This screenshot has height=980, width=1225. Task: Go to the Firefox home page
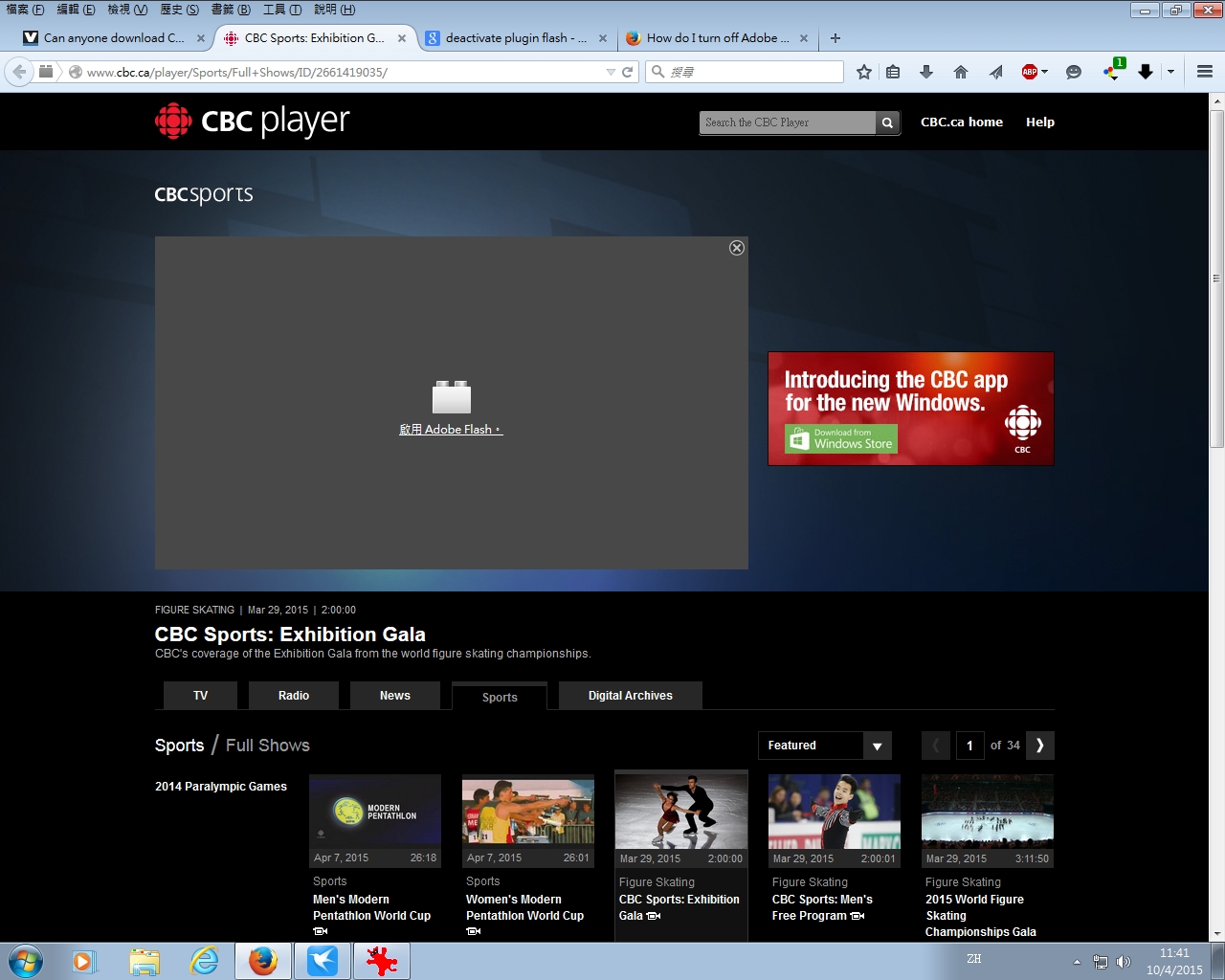961,72
